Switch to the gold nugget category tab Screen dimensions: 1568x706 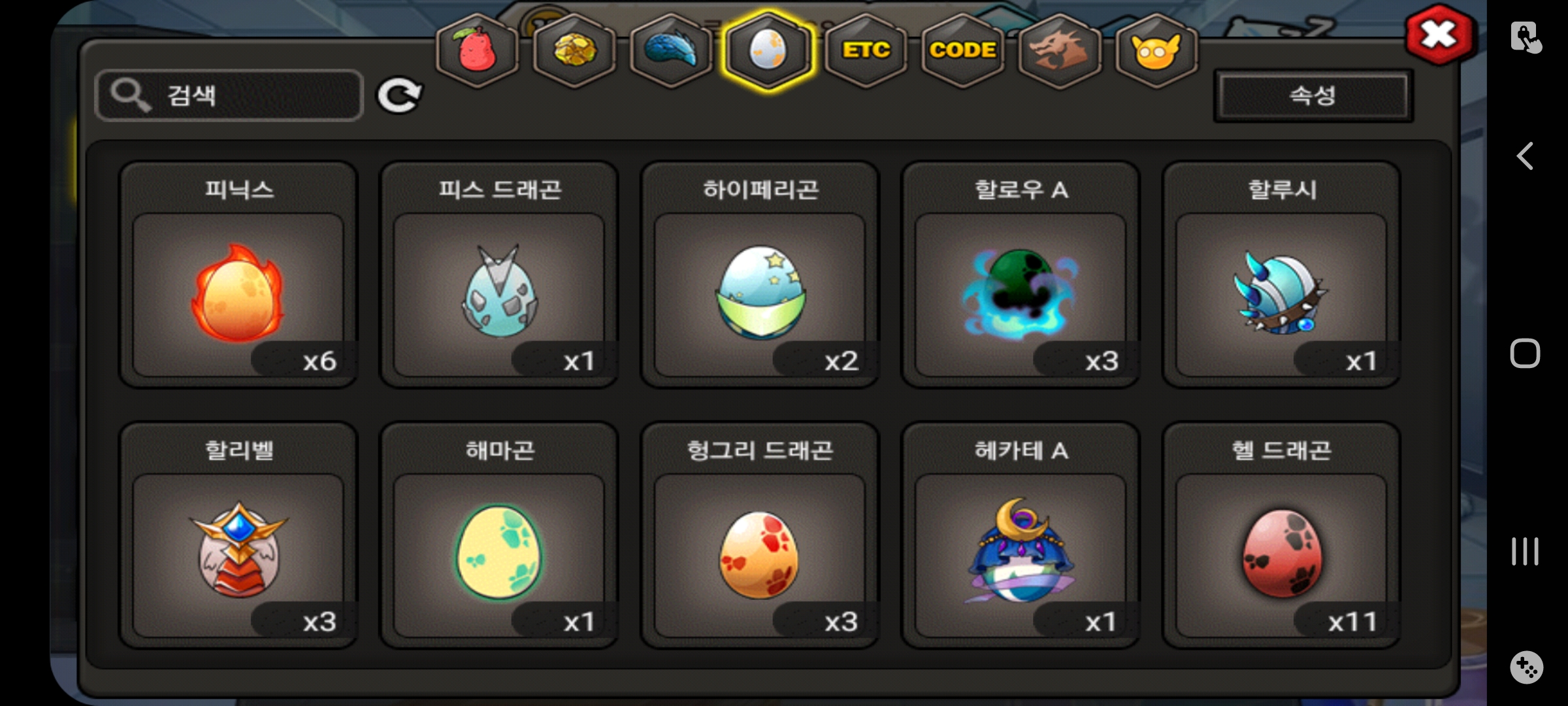point(574,50)
